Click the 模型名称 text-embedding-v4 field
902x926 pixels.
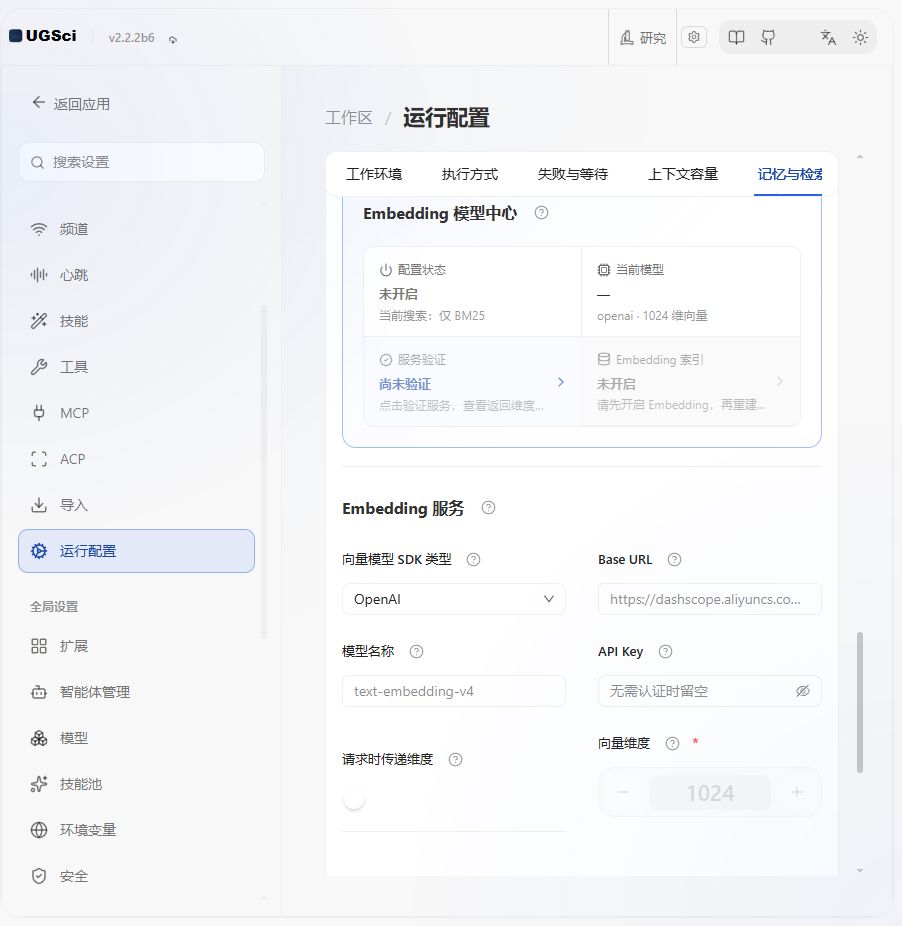point(454,692)
